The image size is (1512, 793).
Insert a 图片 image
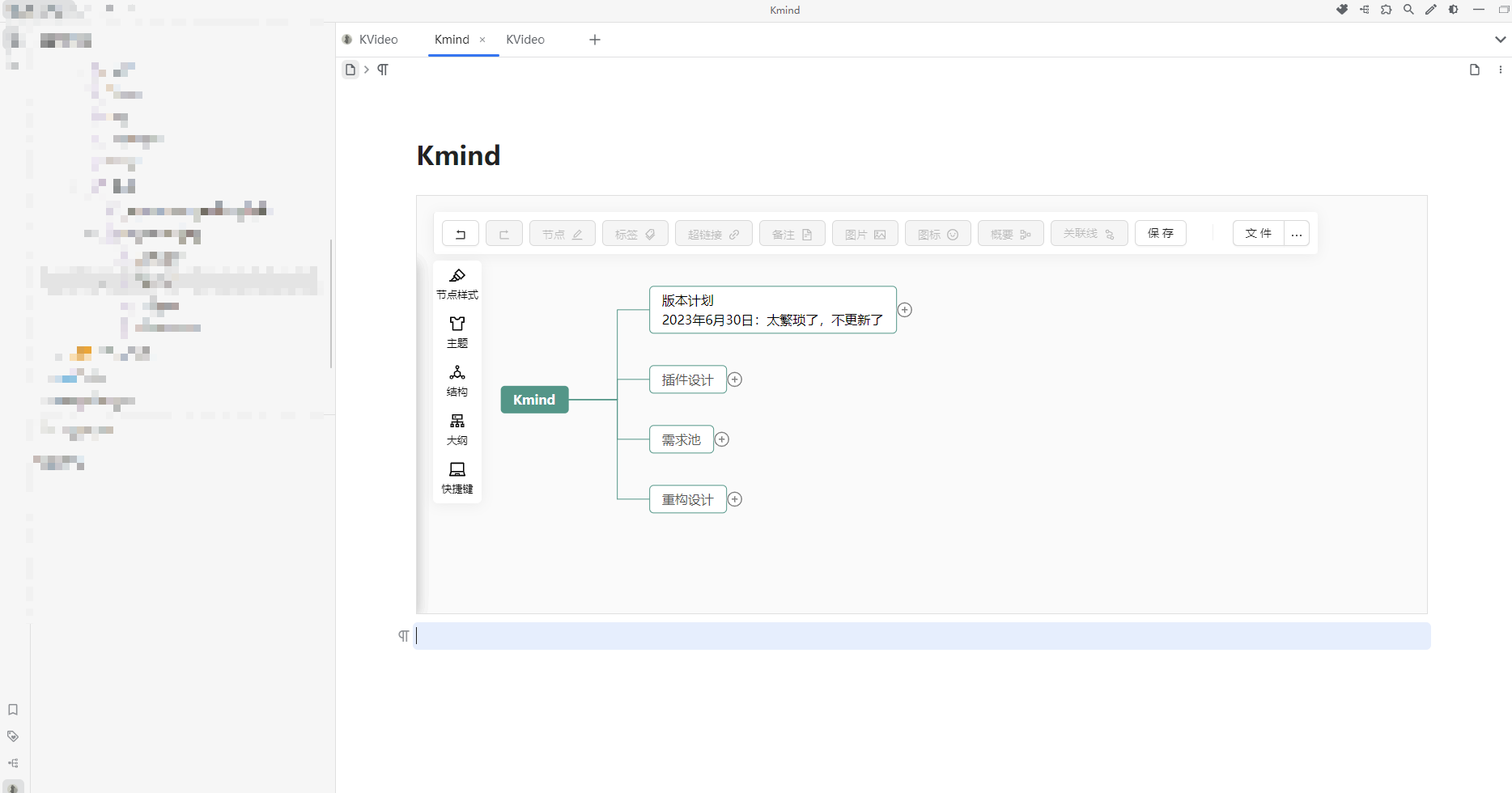pos(865,234)
